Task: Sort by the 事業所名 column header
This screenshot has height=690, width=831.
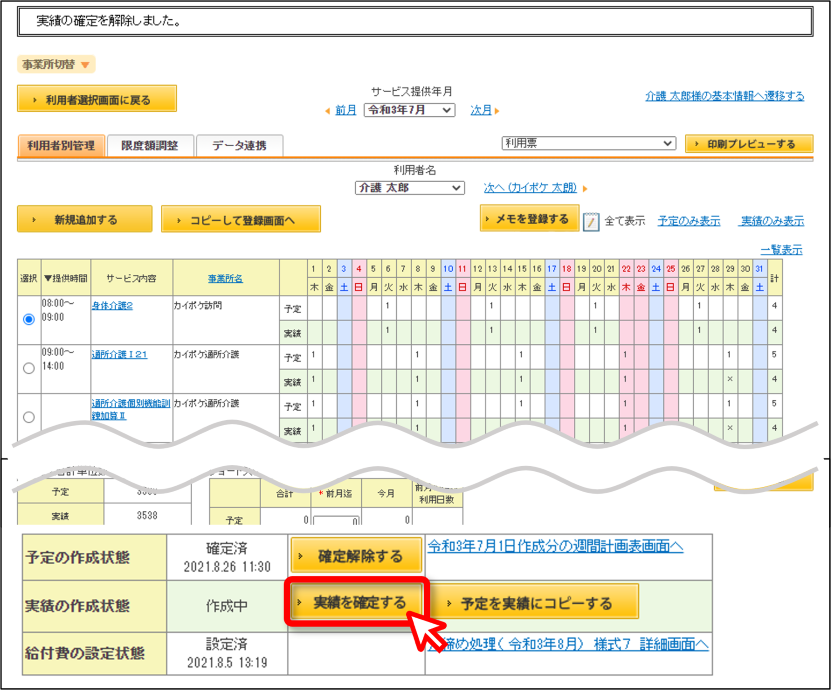Action: 225,278
